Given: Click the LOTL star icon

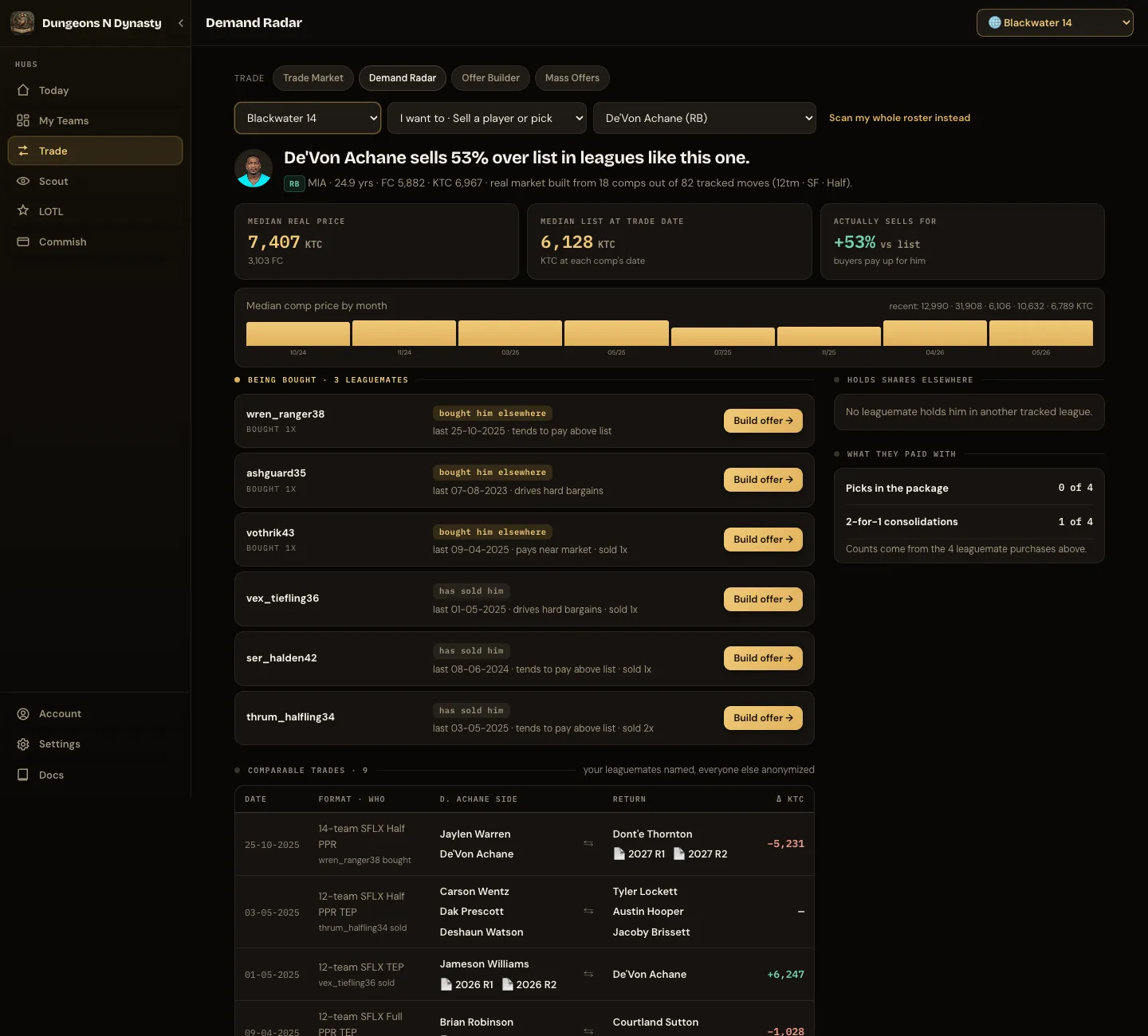Looking at the screenshot, I should (23, 211).
